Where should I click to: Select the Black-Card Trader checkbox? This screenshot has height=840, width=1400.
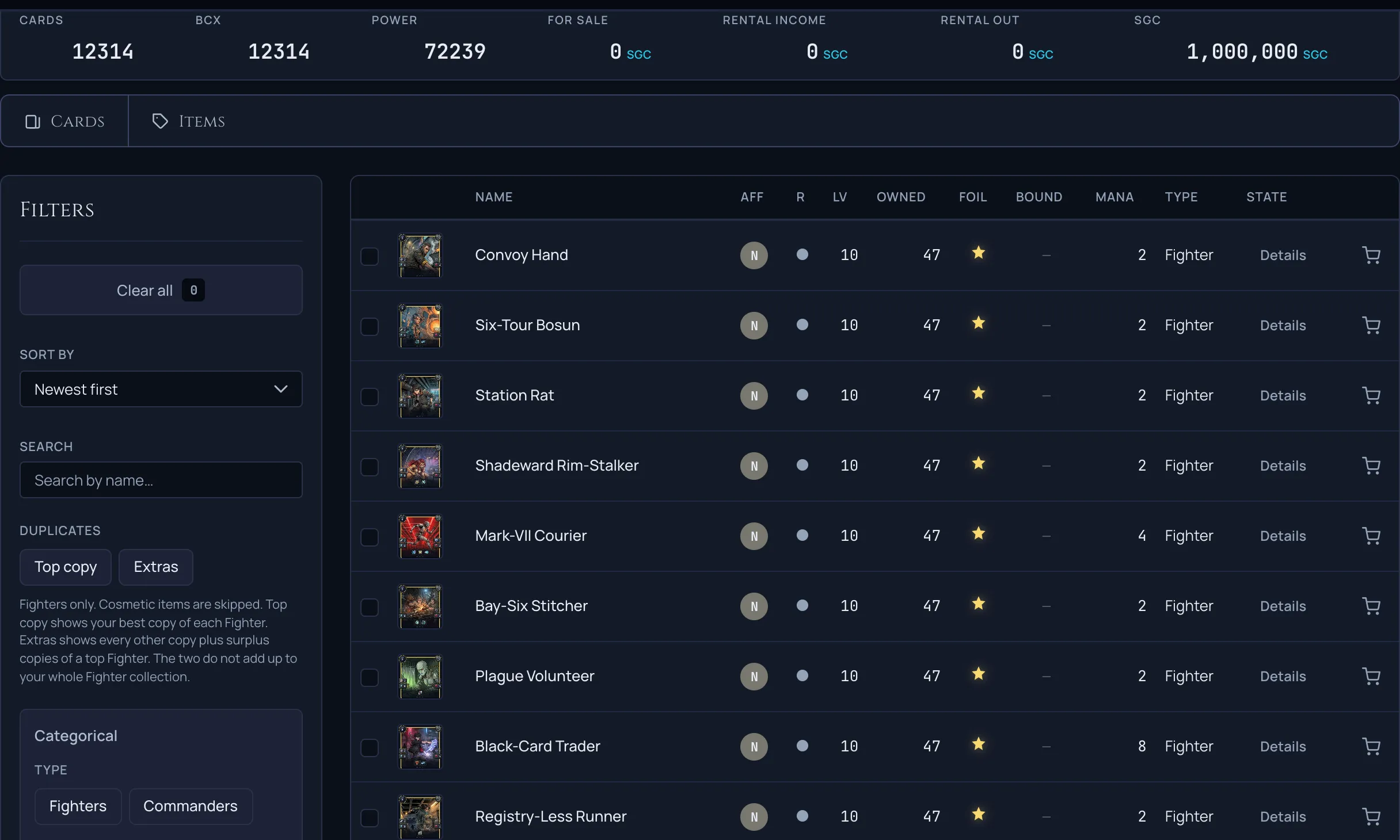click(370, 747)
